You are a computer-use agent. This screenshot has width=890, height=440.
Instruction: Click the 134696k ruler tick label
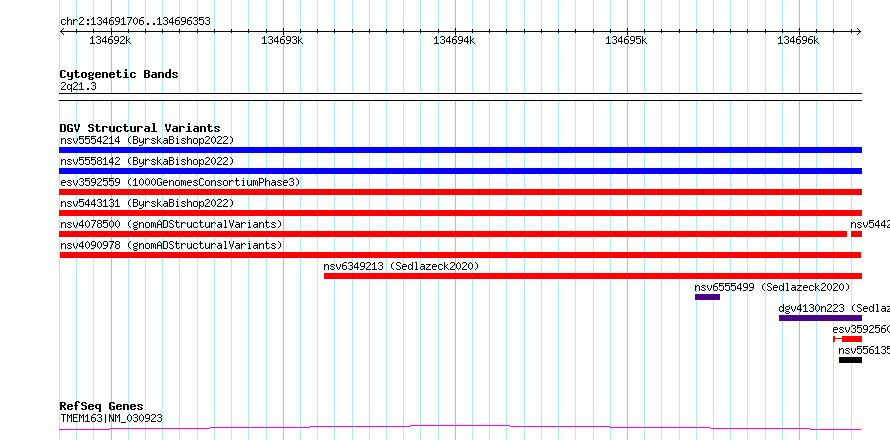coord(798,41)
